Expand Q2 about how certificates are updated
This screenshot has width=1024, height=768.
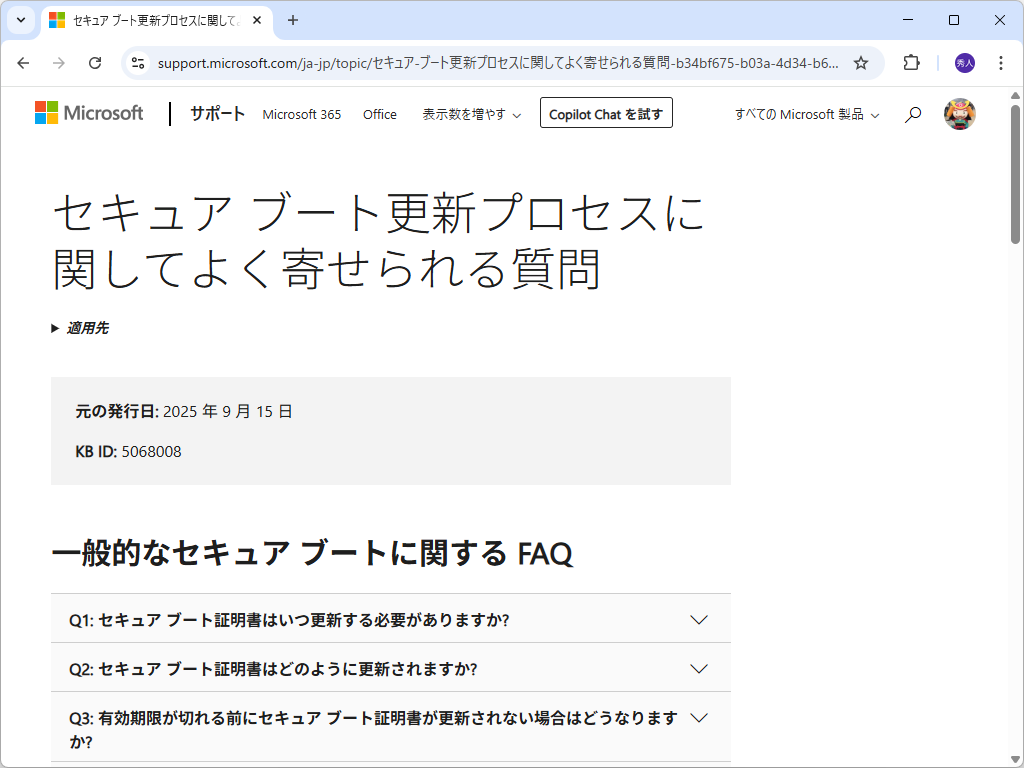pos(390,667)
